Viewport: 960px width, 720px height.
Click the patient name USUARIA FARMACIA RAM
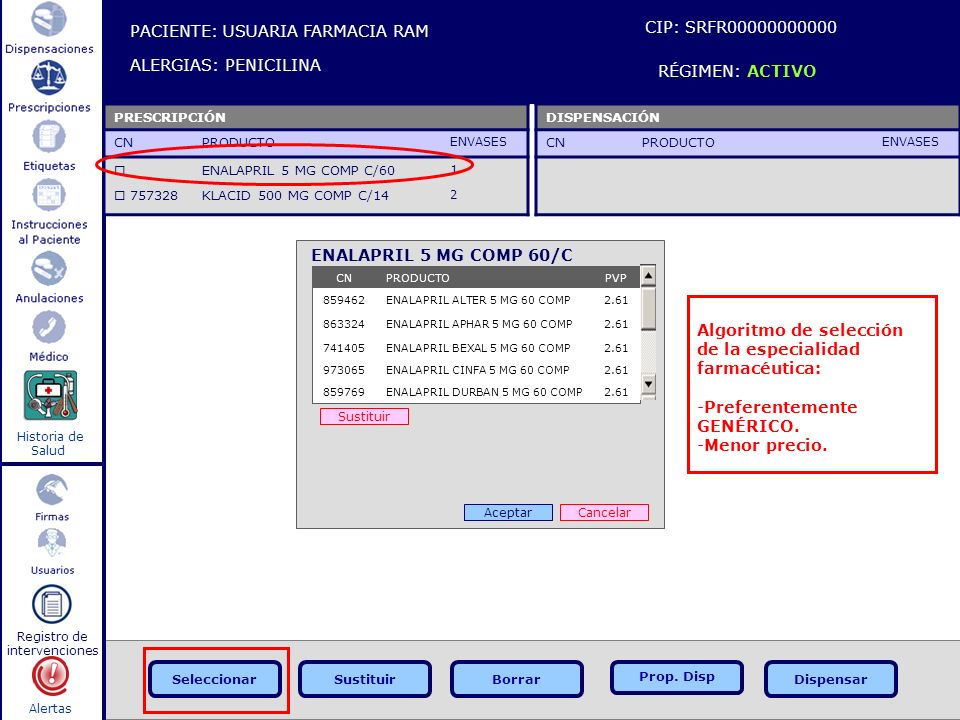click(x=325, y=31)
